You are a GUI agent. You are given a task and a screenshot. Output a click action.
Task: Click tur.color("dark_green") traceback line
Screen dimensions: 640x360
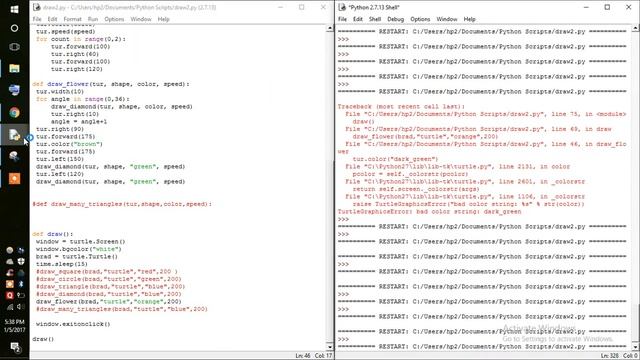click(395, 159)
